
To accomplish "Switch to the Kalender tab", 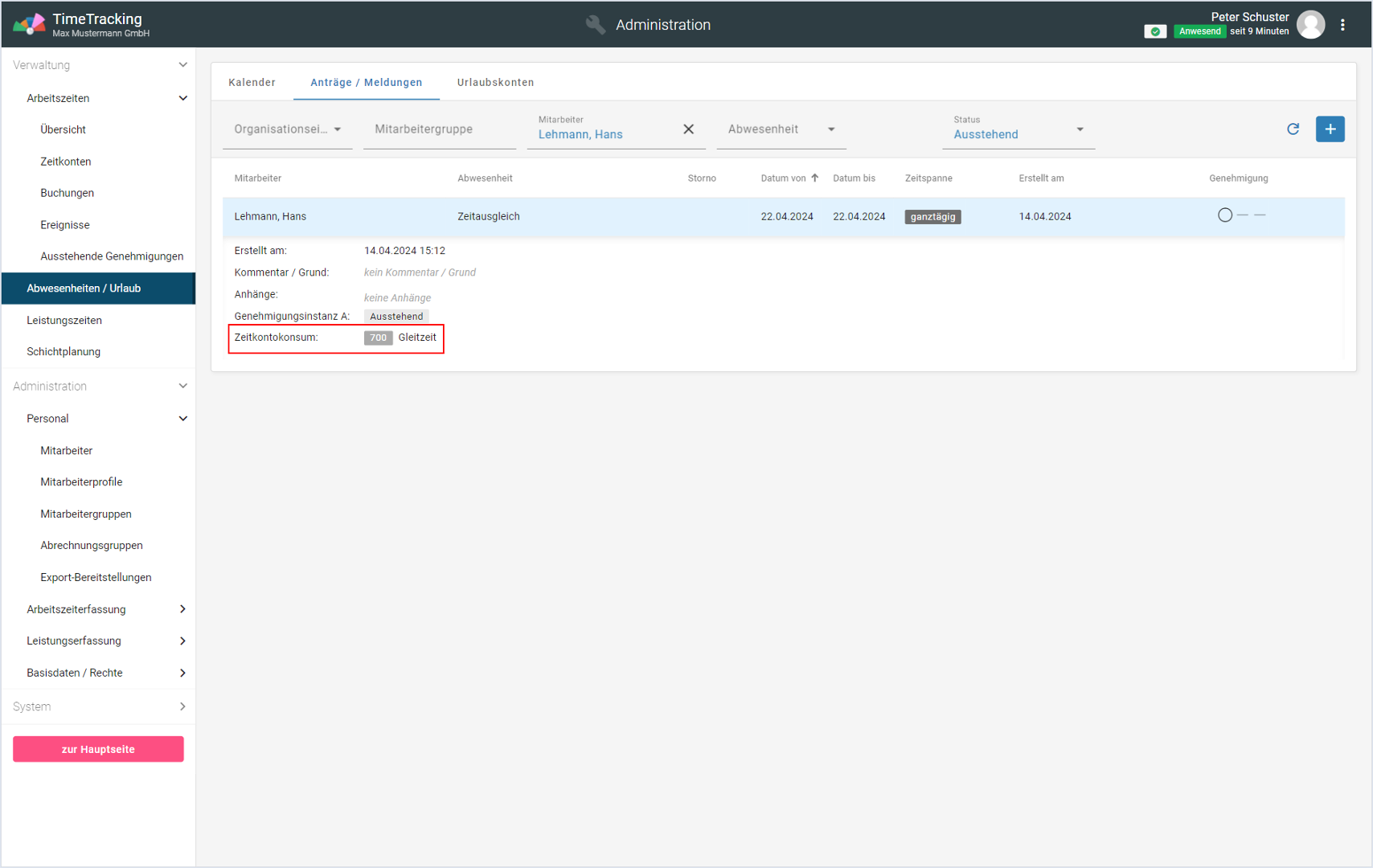I will click(x=252, y=83).
